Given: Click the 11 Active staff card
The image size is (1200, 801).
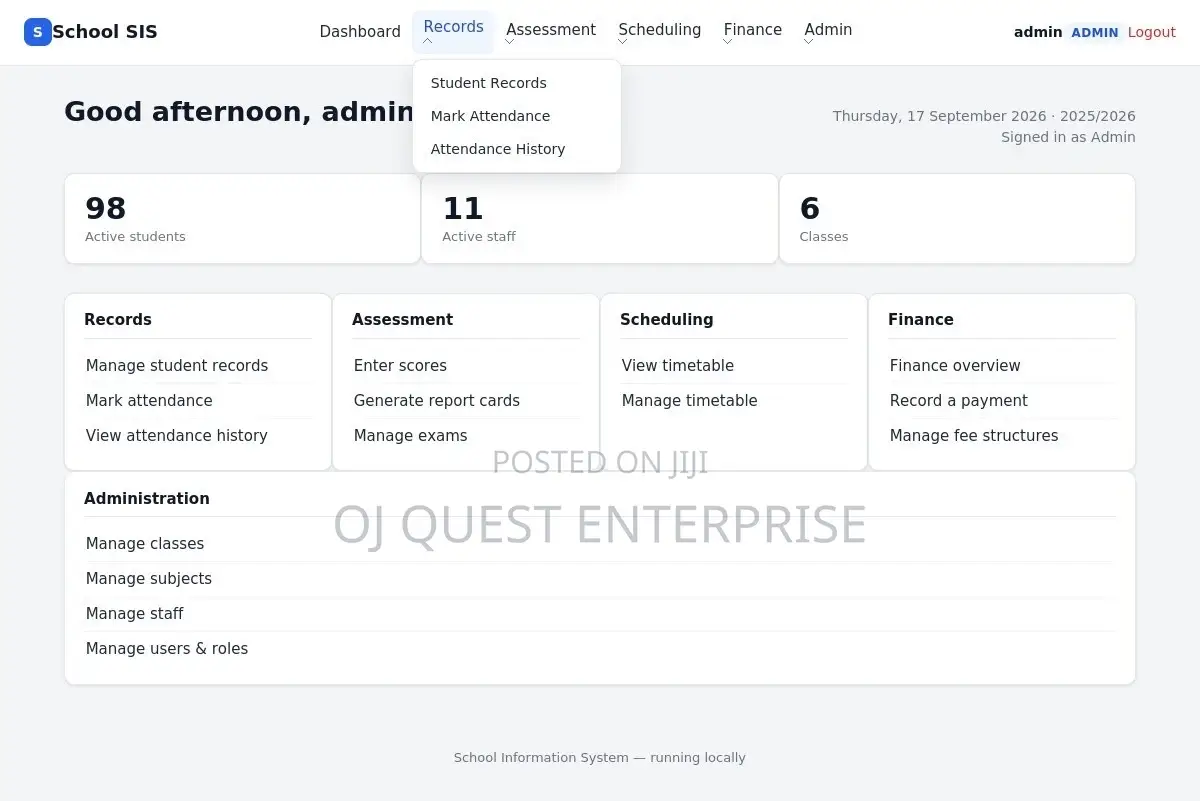Looking at the screenshot, I should 600,219.
